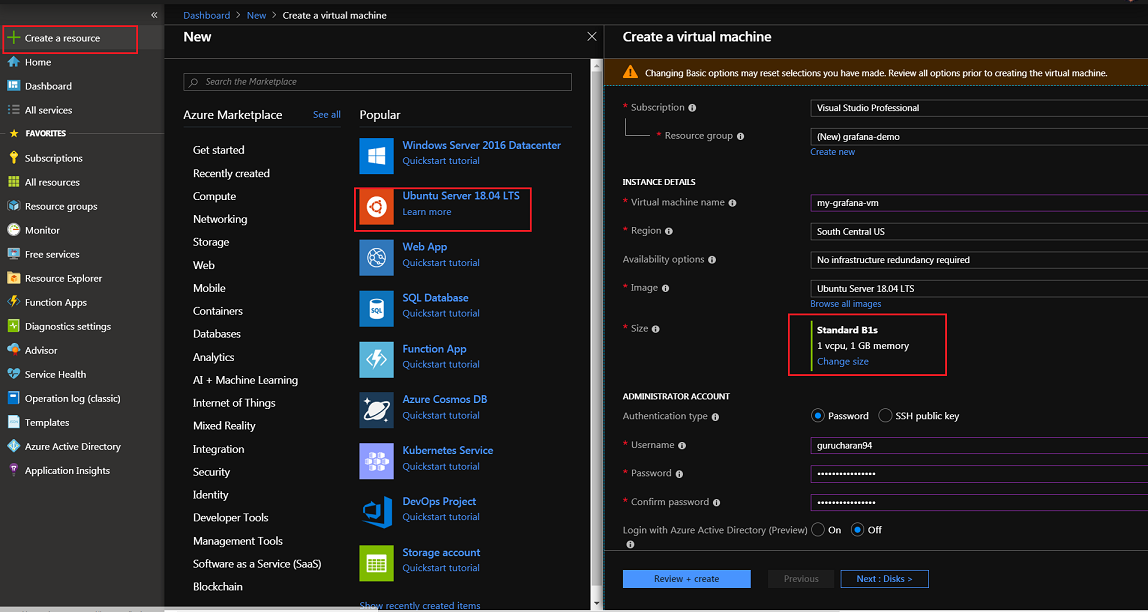1148x612 pixels.
Task: Open the Availability options dropdown
Action: click(x=979, y=260)
